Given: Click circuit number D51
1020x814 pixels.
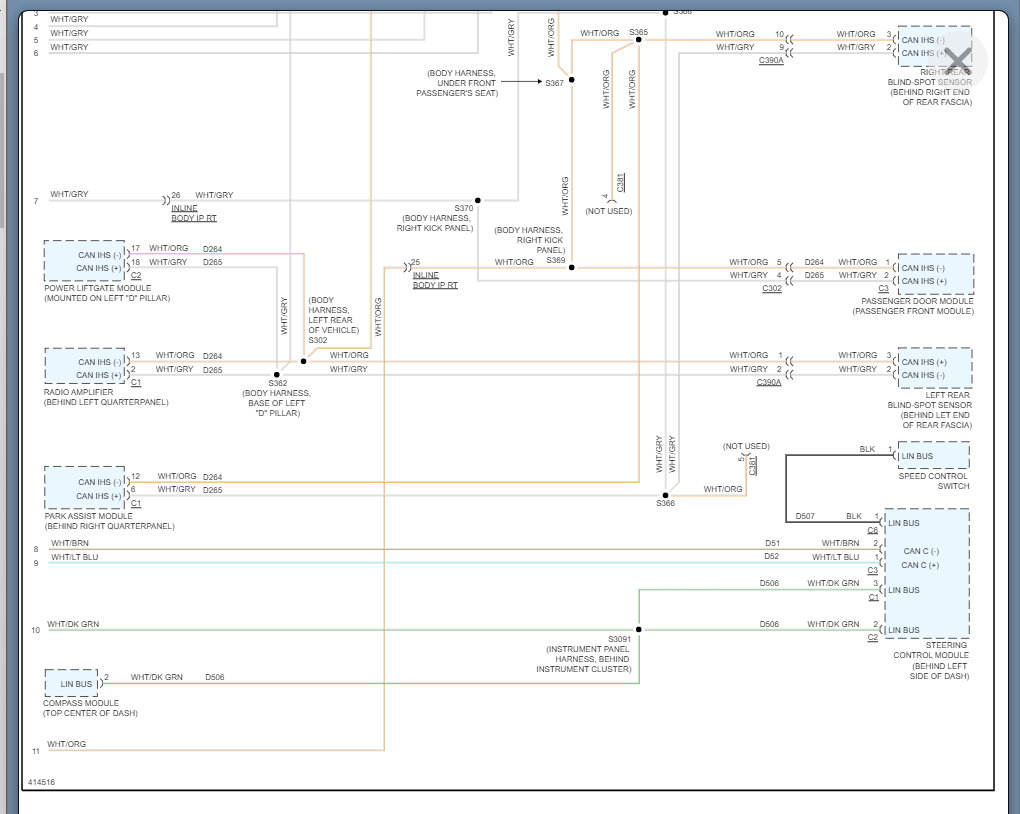Looking at the screenshot, I should click(772, 543).
